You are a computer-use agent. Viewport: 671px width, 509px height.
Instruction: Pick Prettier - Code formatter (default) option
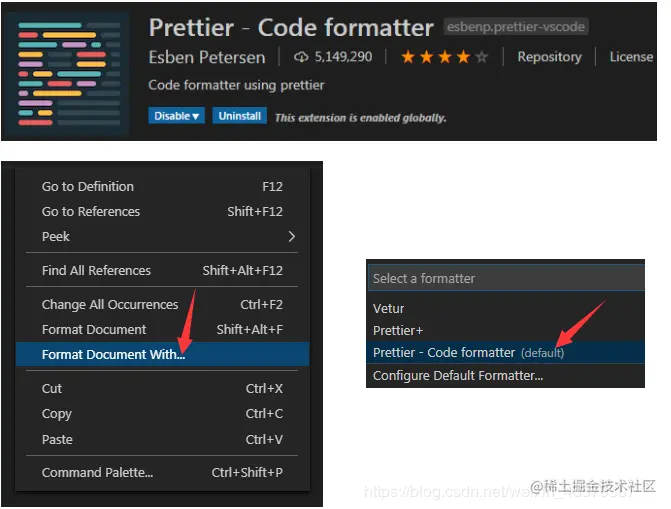click(x=505, y=353)
